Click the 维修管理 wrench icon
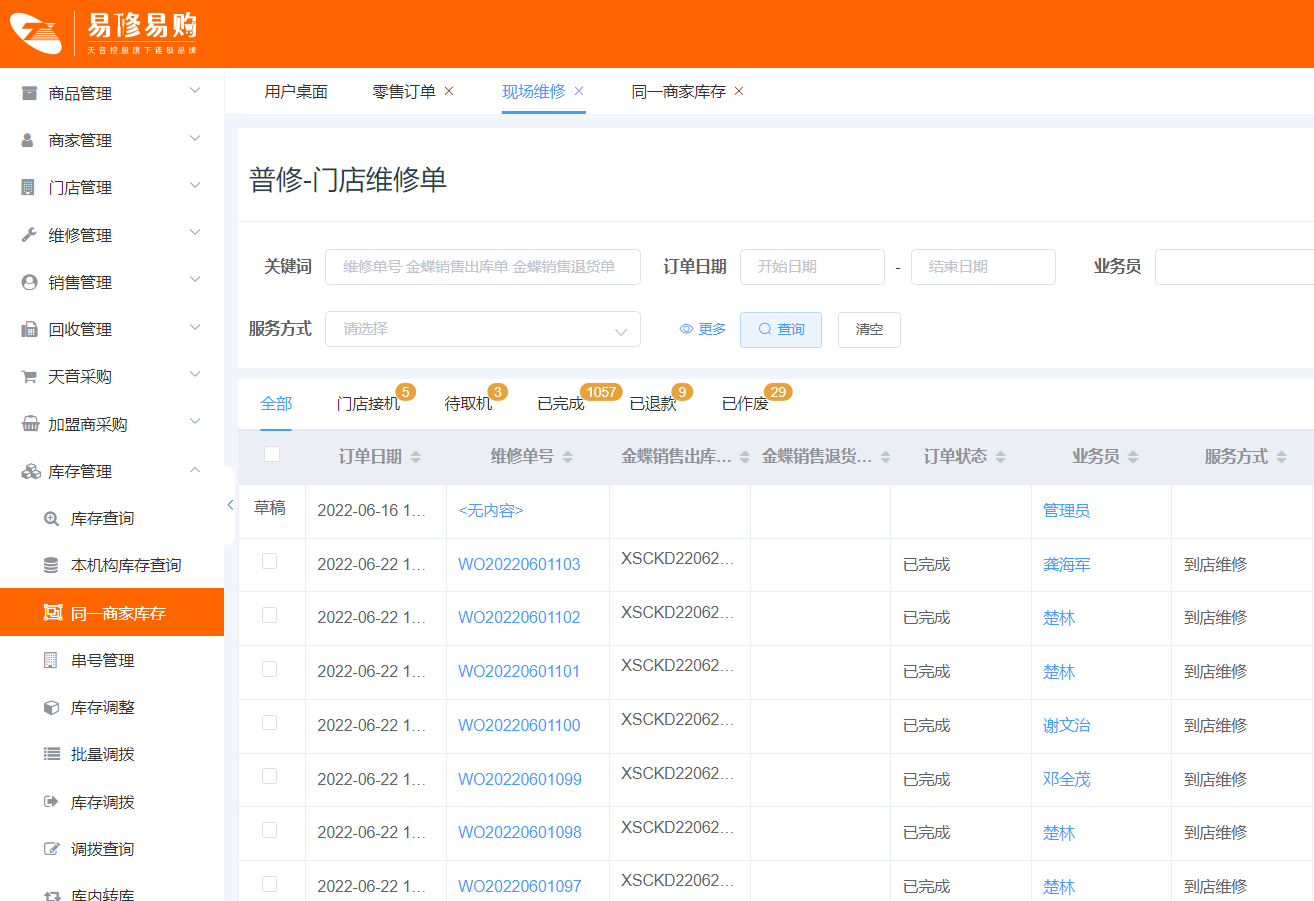Image resolution: width=1314 pixels, height=901 pixels. pos(29,235)
